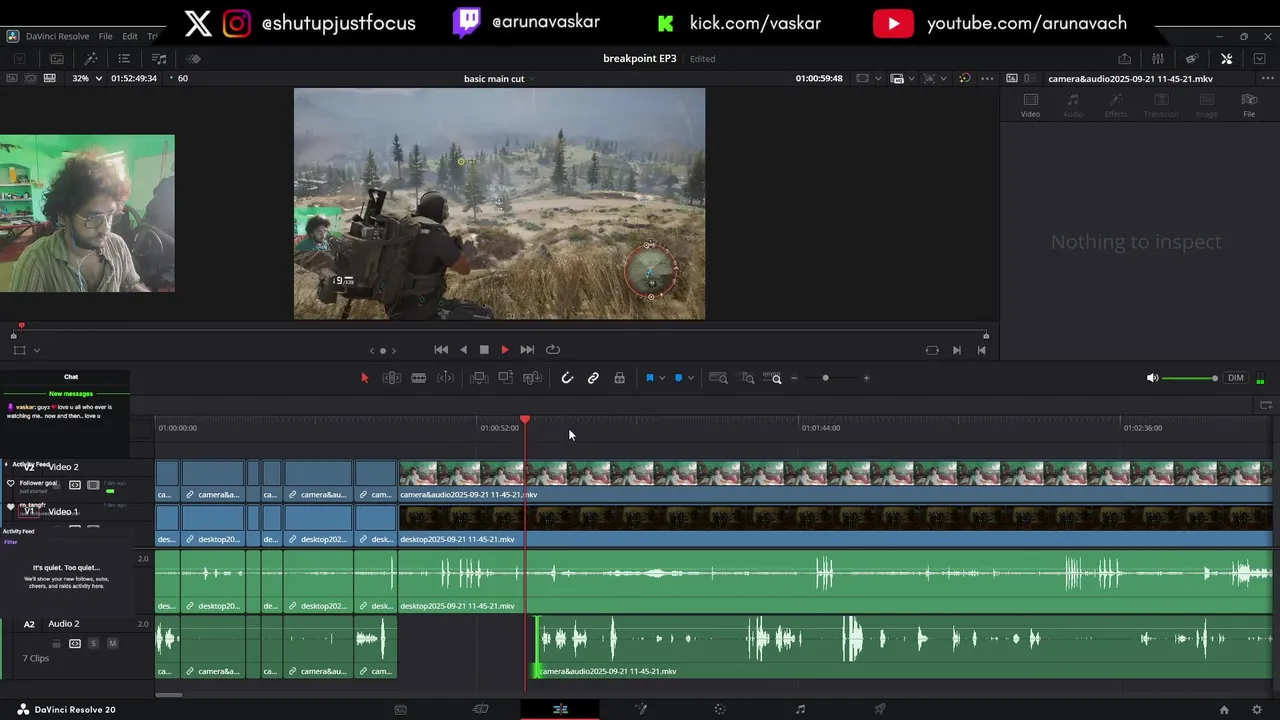Open the audio Mixer icon

(1158, 59)
